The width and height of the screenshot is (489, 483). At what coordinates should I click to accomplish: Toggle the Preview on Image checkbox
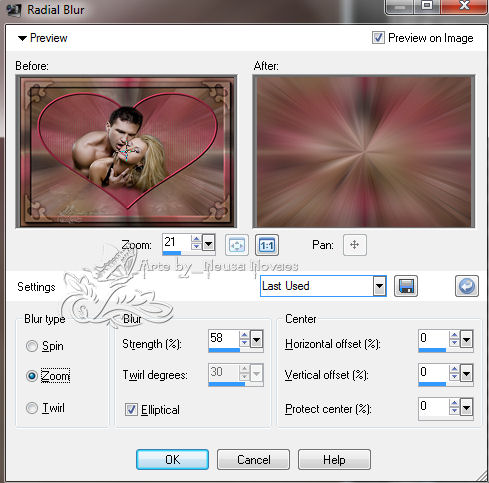coord(378,37)
